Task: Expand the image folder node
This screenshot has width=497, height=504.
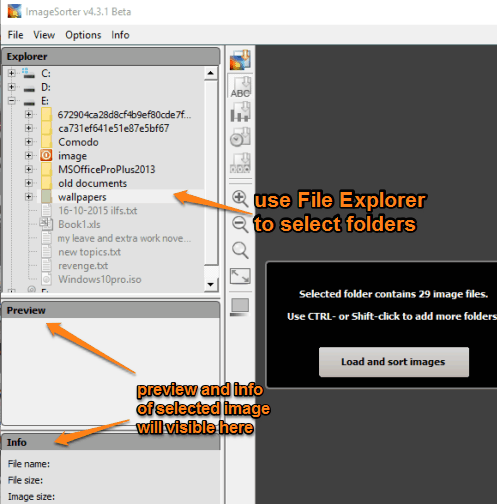Action: (x=29, y=155)
